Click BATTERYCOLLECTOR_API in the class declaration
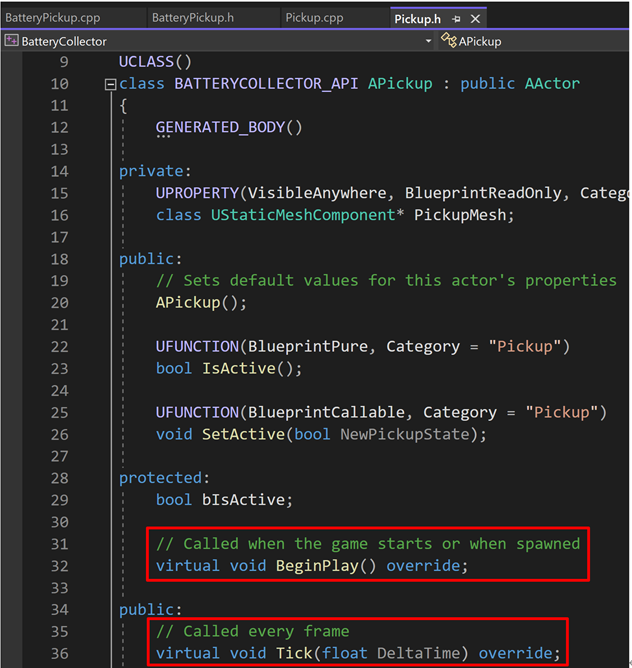Image resolution: width=632 pixels, height=668 pixels. pyautogui.click(x=266, y=84)
